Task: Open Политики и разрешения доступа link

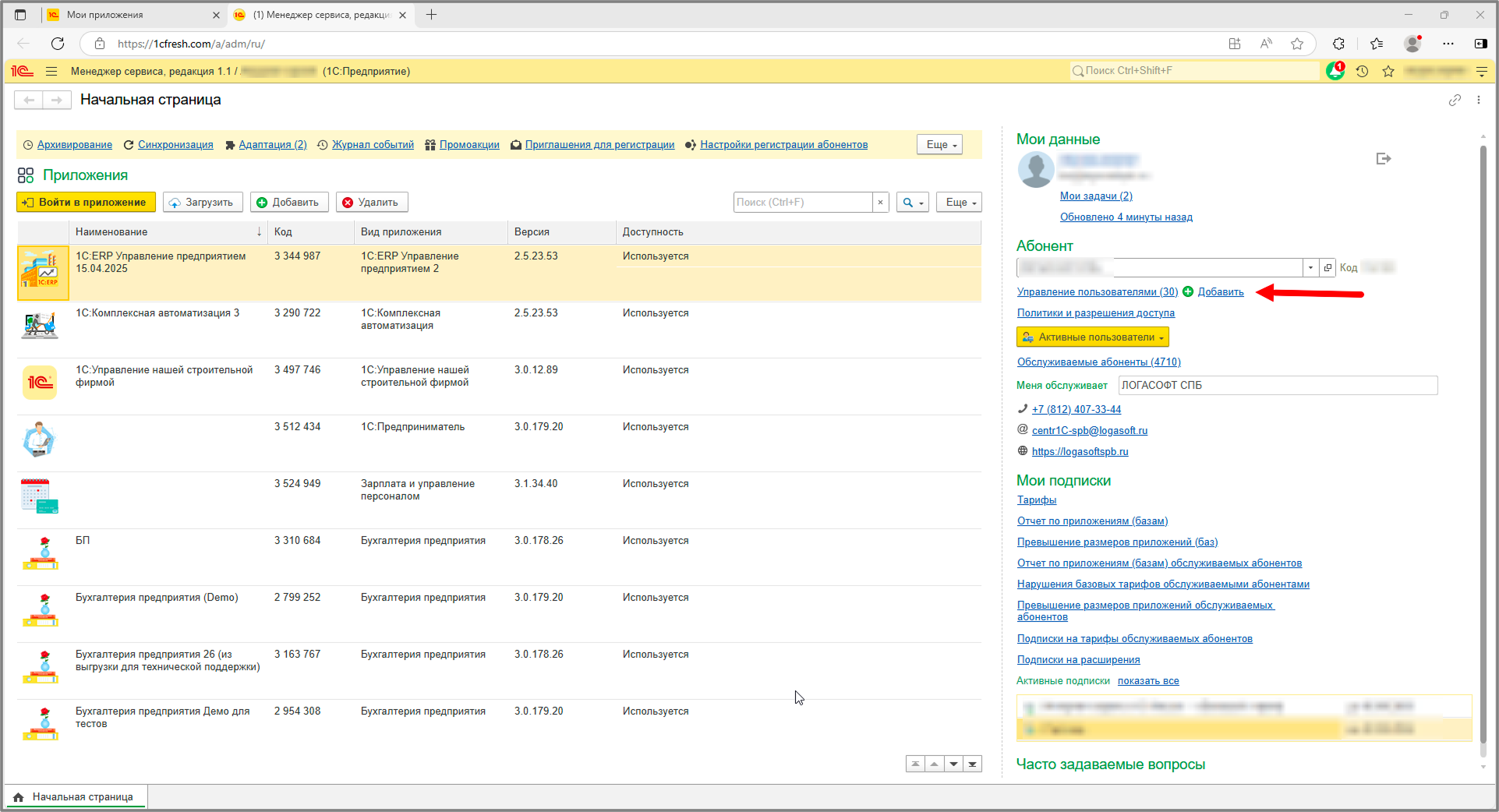Action: pos(1096,313)
